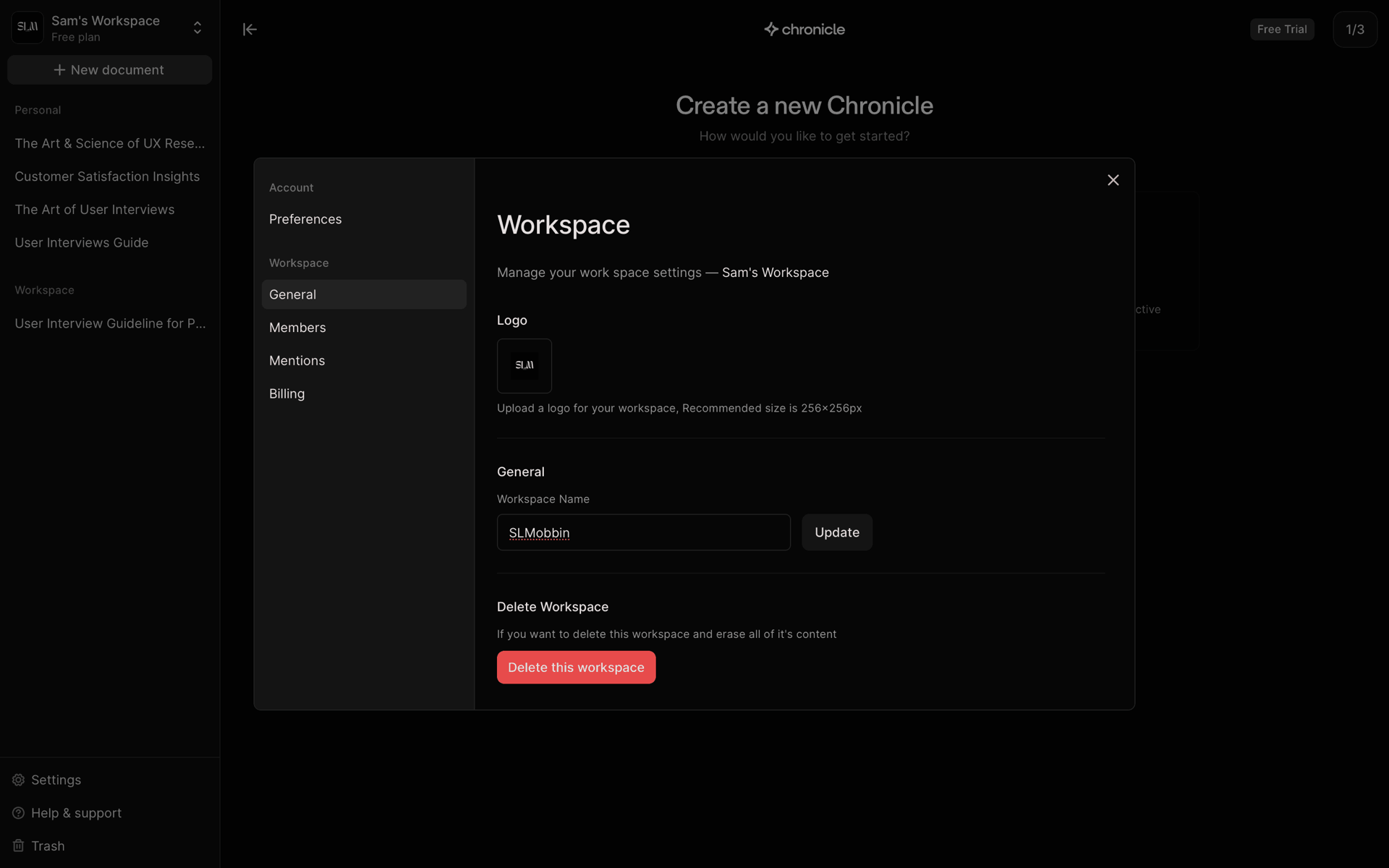Click the workspace logo thumbnail to upload
1389x868 pixels.
point(524,366)
